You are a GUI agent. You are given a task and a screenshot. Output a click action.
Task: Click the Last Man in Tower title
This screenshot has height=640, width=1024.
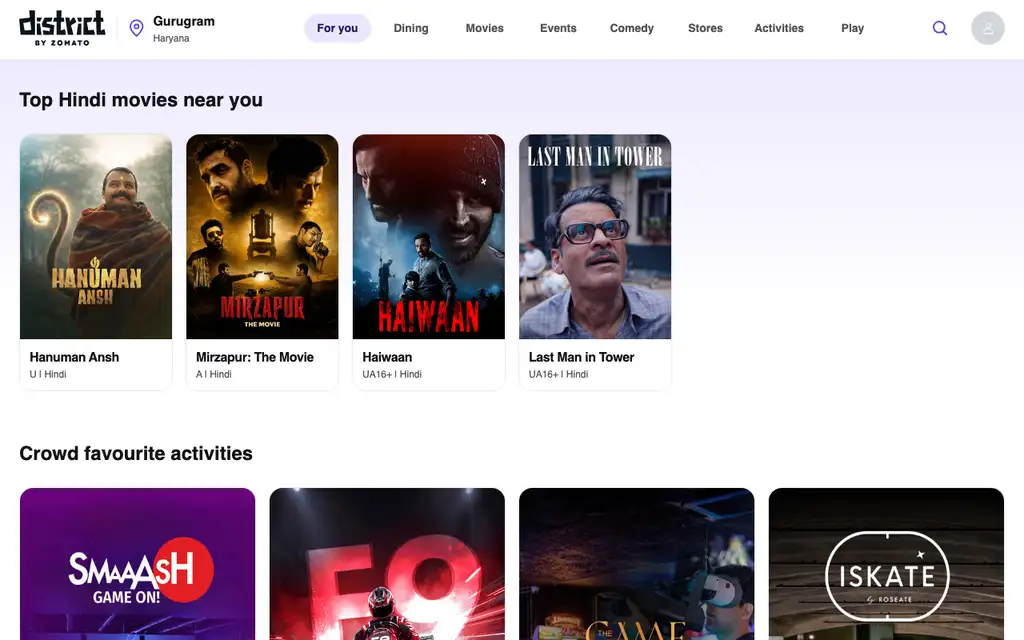[x=581, y=357]
